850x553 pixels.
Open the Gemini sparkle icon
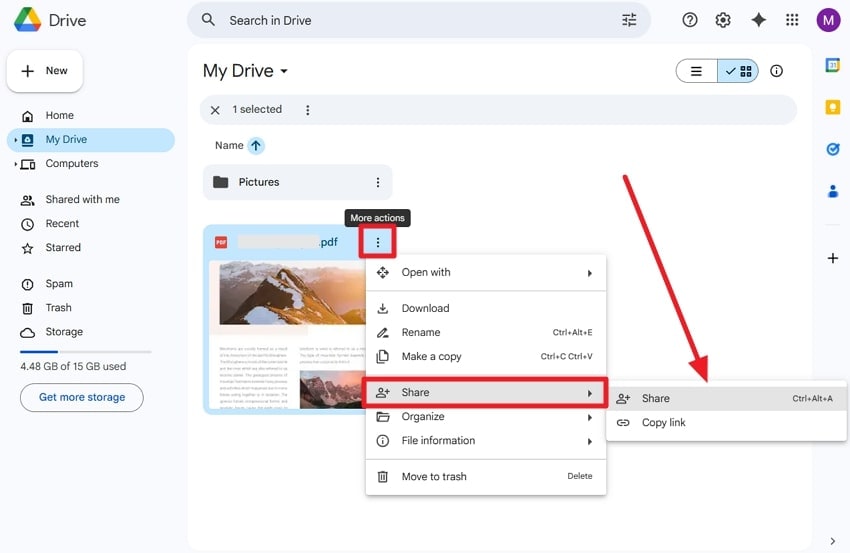pyautogui.click(x=758, y=21)
